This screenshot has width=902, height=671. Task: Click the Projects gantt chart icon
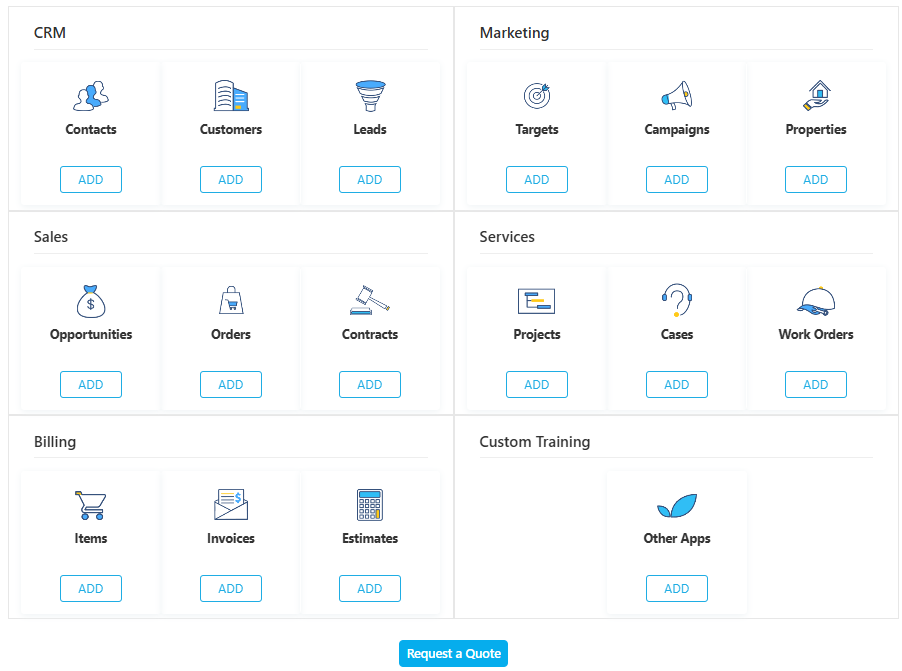coord(537,301)
